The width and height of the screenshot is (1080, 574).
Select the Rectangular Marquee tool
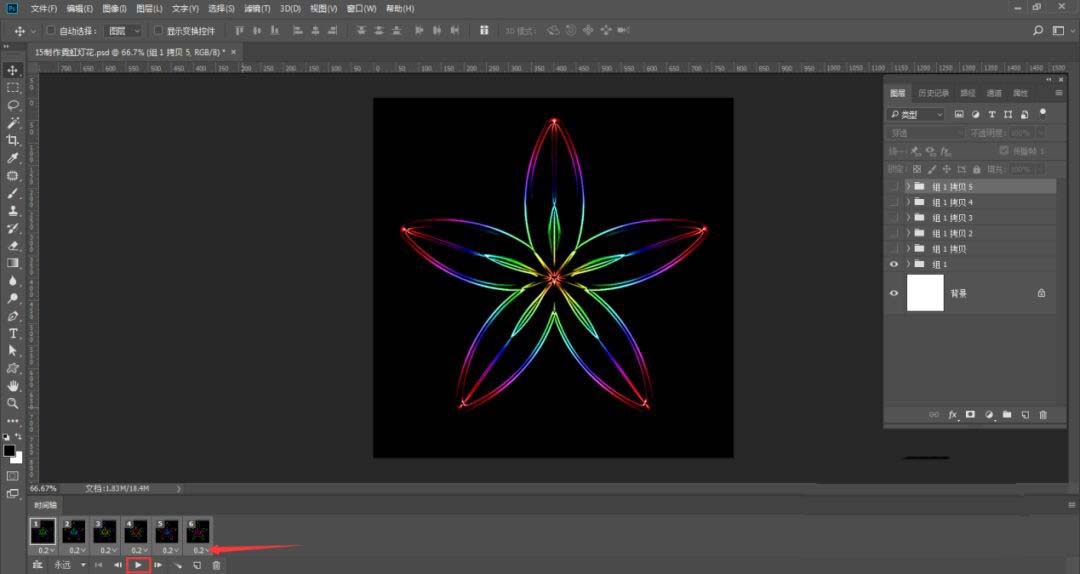(12, 88)
